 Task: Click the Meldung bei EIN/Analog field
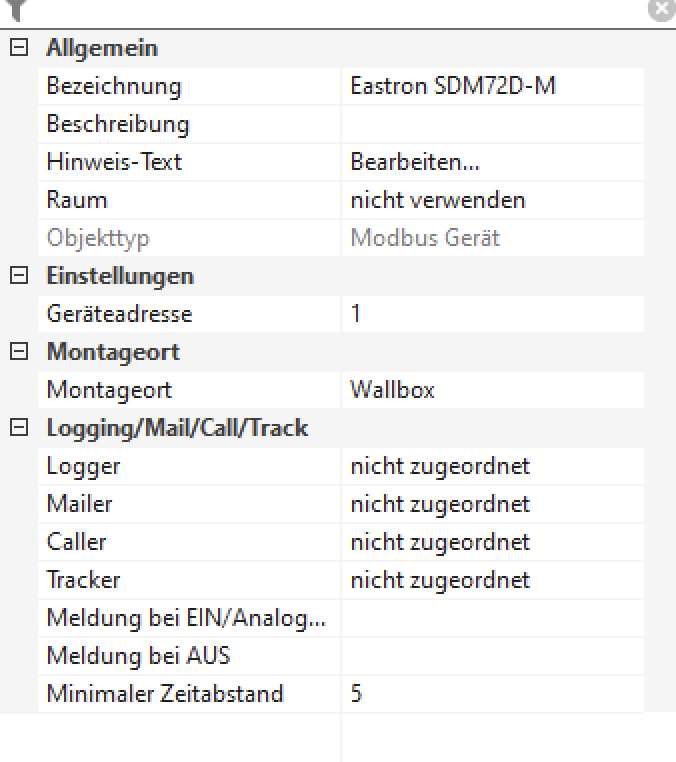click(x=490, y=618)
